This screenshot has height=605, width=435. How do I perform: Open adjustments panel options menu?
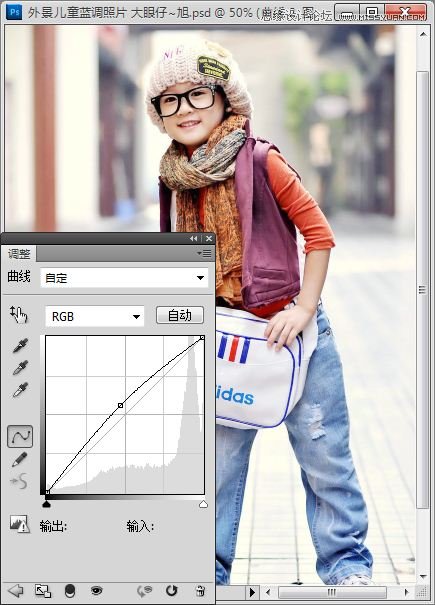204,253
